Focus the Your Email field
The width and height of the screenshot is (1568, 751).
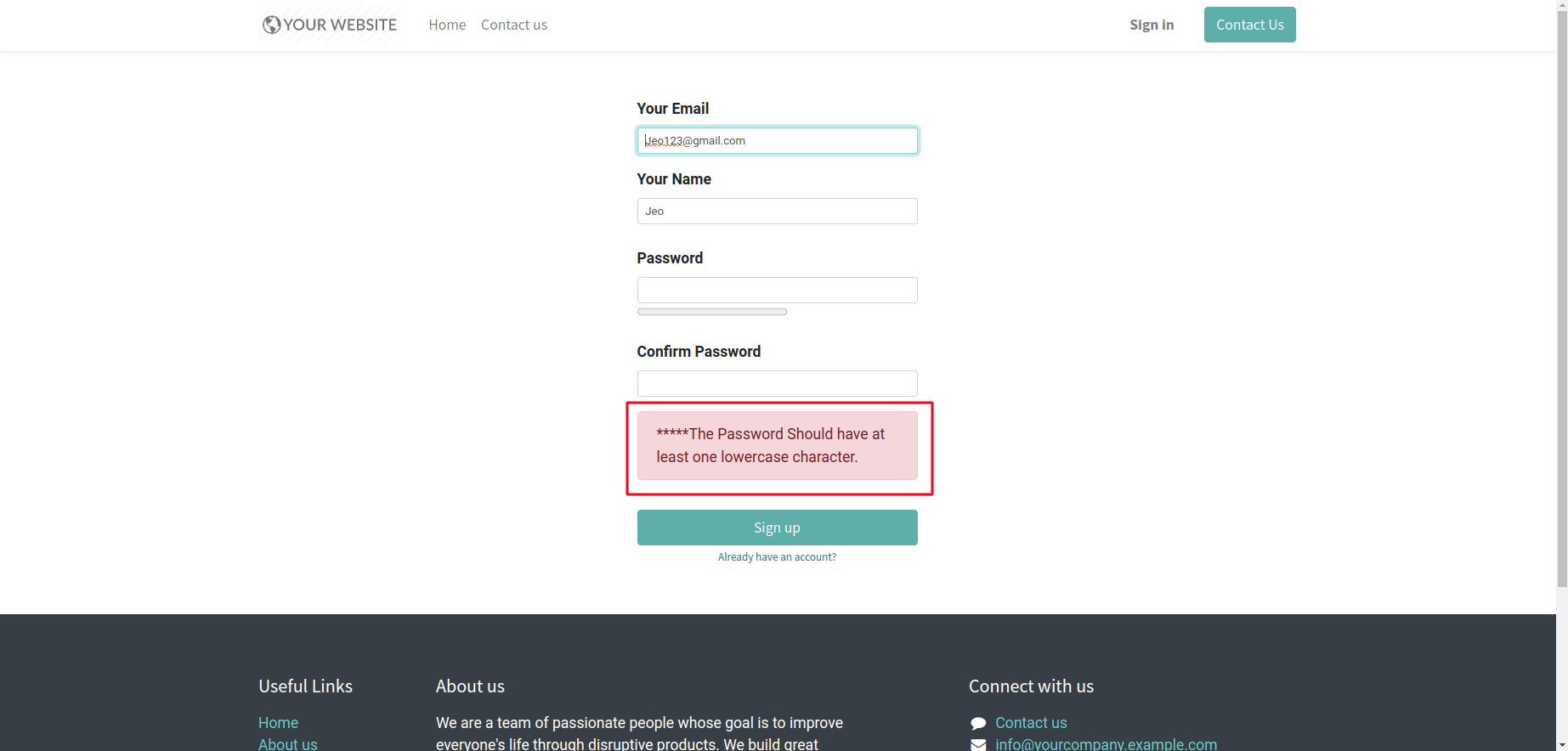pos(777,141)
